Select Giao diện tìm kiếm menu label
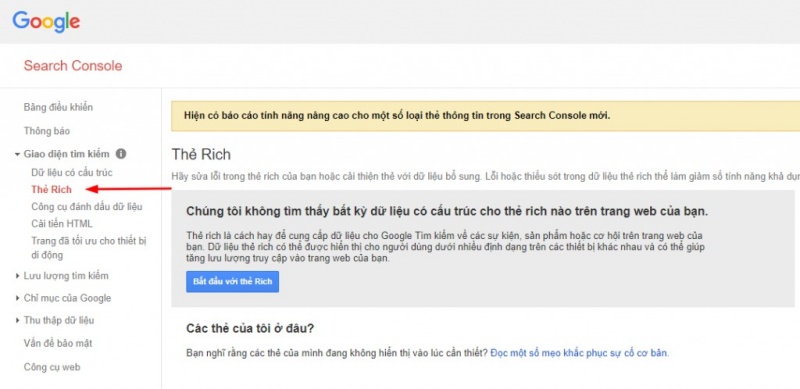The image size is (800, 389). 66,154
